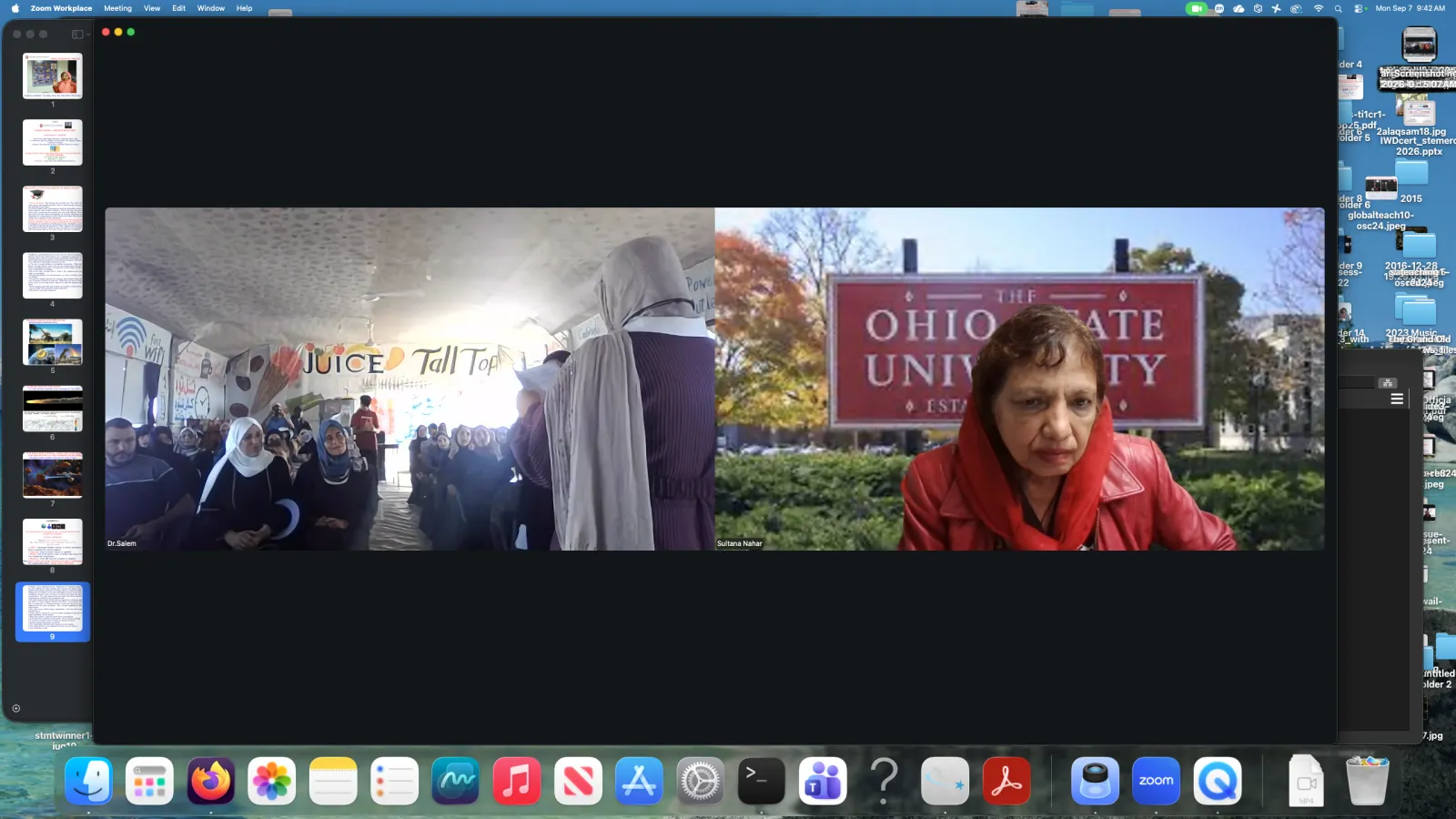
Task: Open News from the Dock
Action: click(578, 781)
